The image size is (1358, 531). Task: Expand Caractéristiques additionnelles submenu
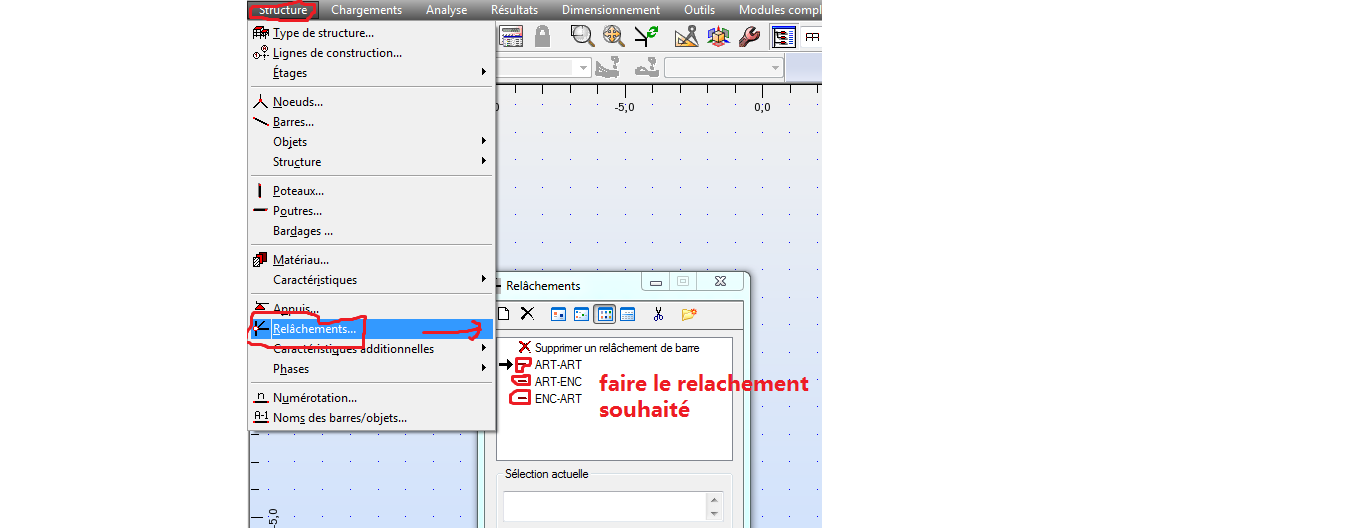pos(371,349)
